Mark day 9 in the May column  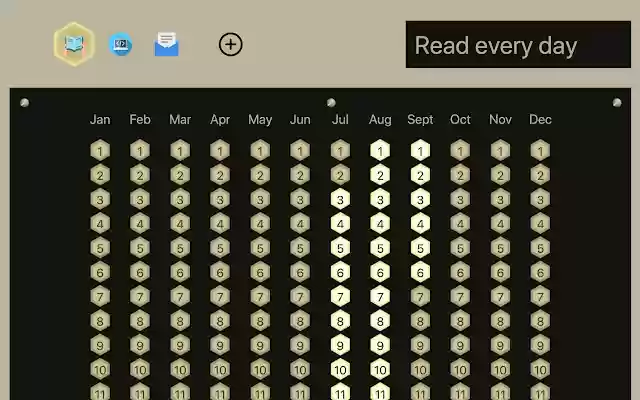tap(260, 345)
